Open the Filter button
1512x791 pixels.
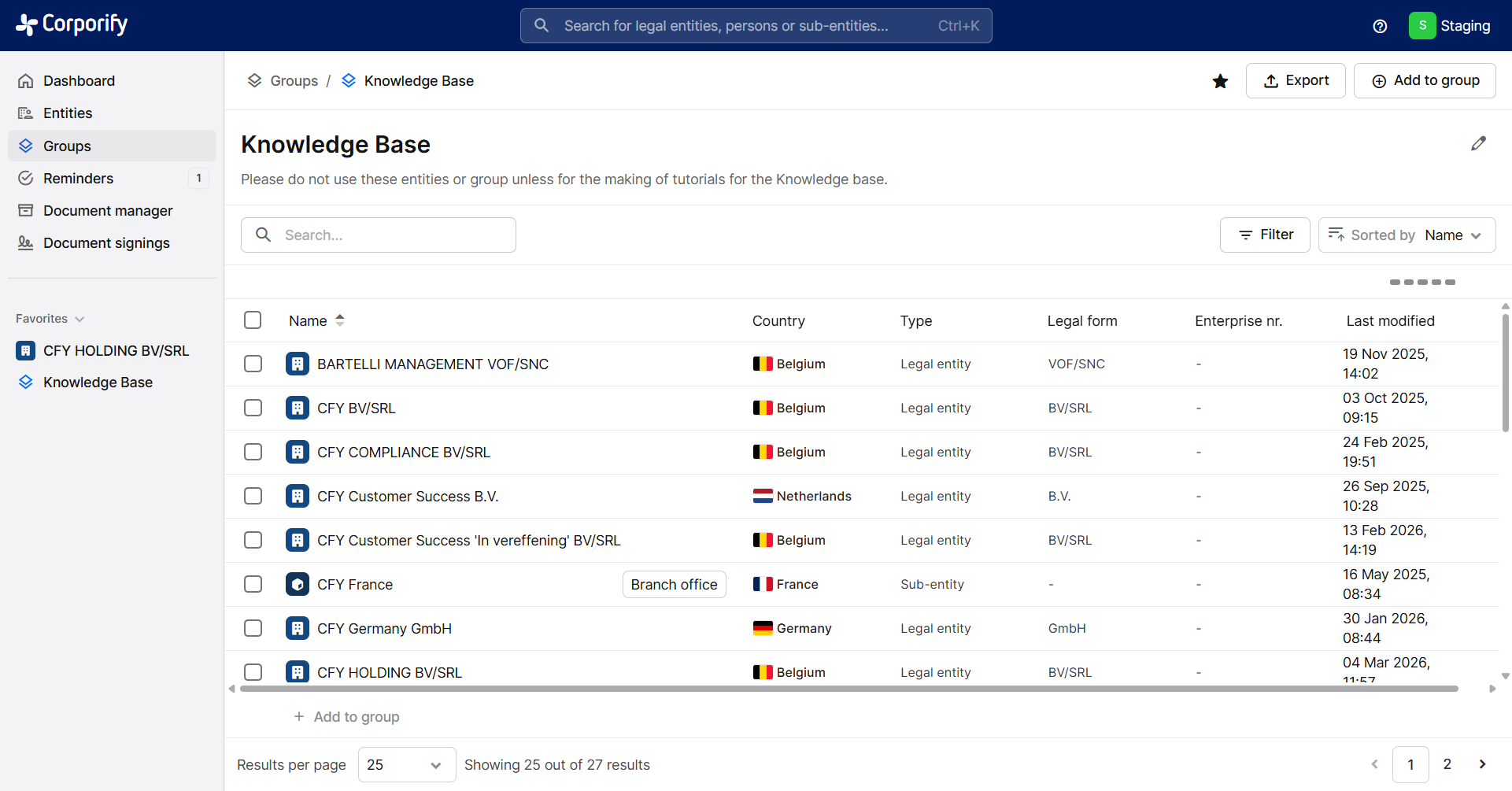pyautogui.click(x=1265, y=235)
